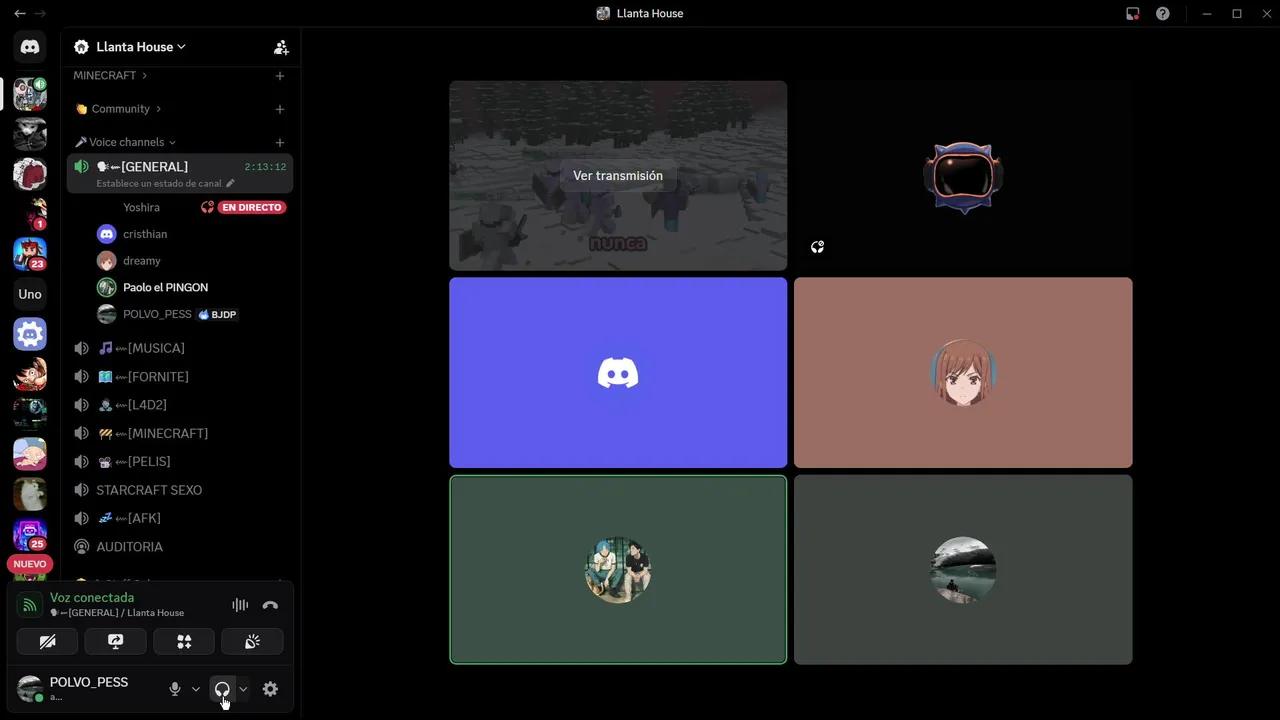This screenshot has width=1280, height=720.
Task: Add channel in Community category
Action: tap(280, 109)
